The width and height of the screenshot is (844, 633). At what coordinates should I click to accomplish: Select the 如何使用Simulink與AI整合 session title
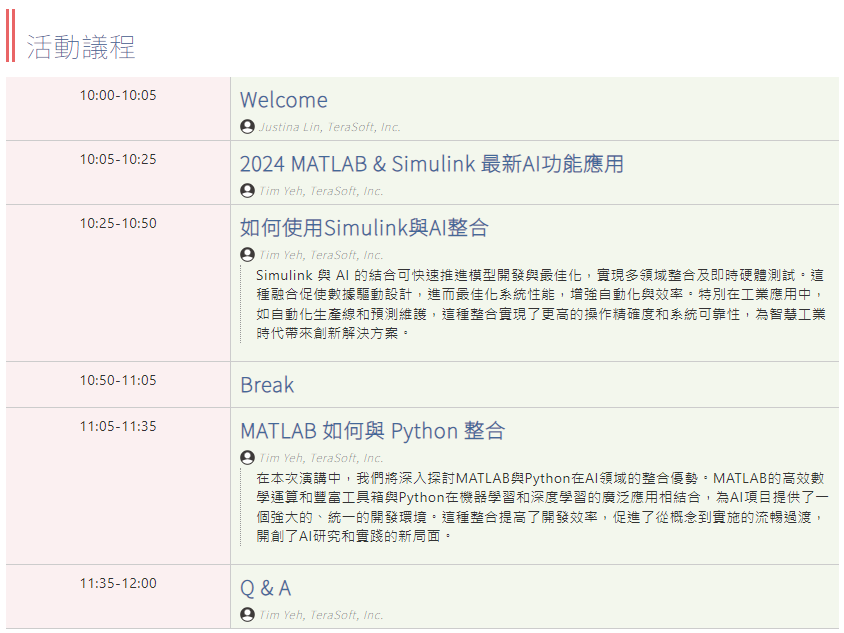click(x=364, y=228)
